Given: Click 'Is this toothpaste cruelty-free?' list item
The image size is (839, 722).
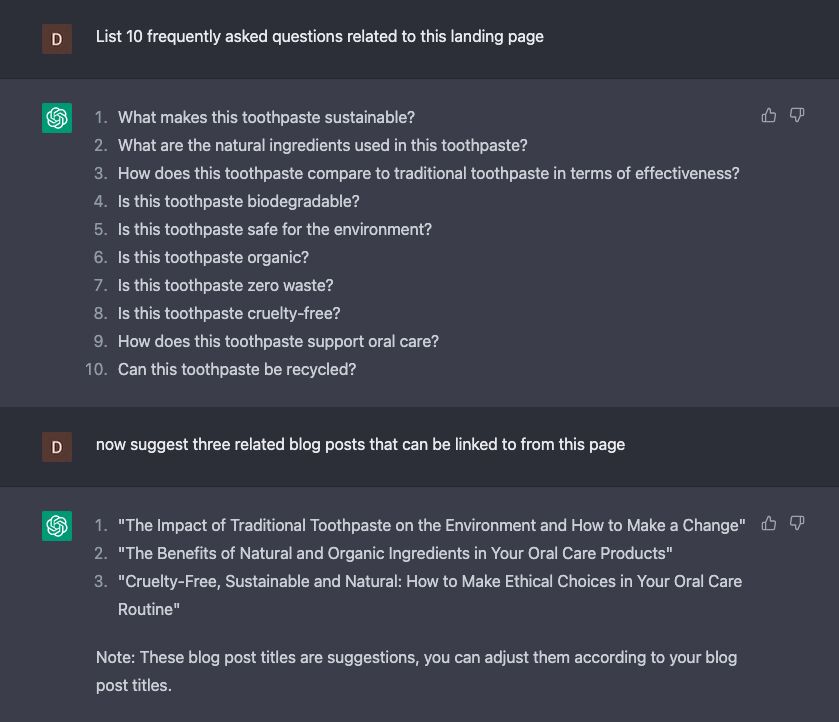Looking at the screenshot, I should 229,313.
